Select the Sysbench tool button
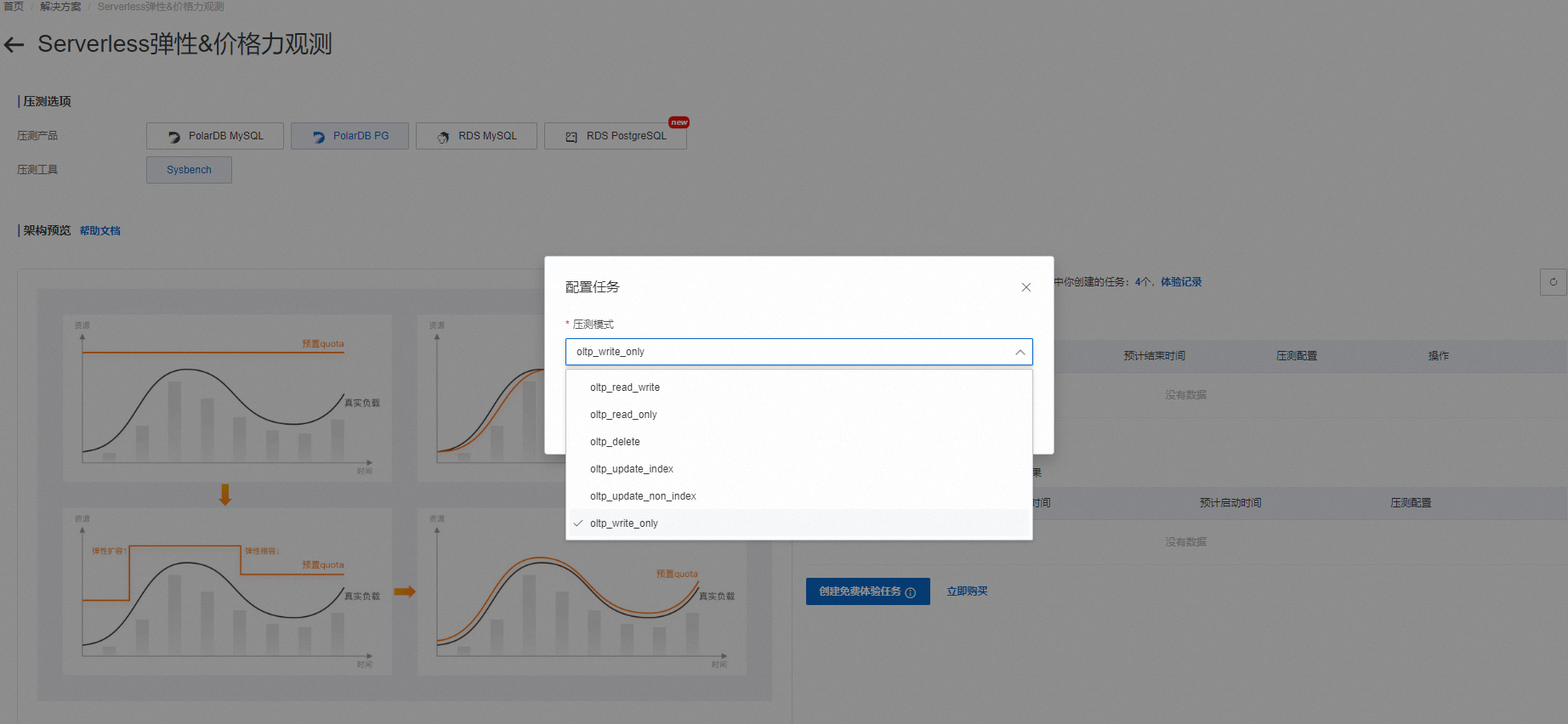Screen dimensions: 1568x724 [189, 170]
